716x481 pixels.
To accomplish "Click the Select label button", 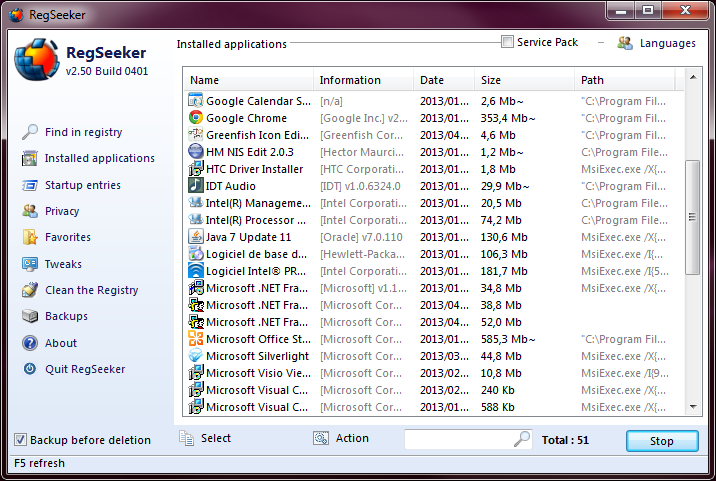I will coord(216,438).
